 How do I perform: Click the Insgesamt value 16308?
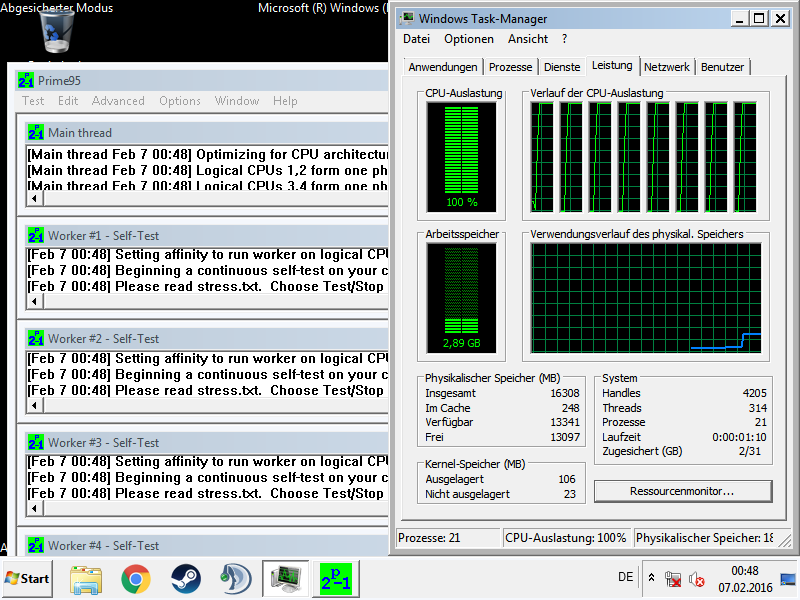[x=565, y=393]
